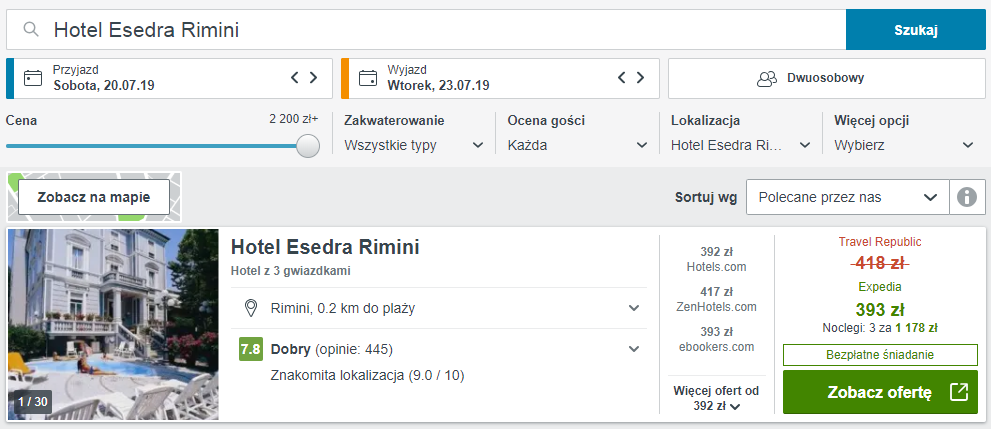Click the Szukaj search button
The height and width of the screenshot is (429, 991).
pos(915,30)
